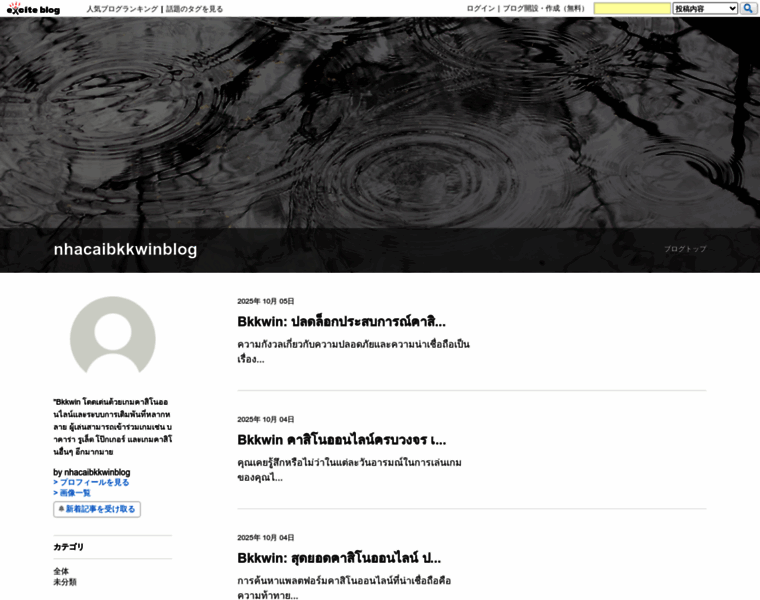Screen dimensions: 760x600
Task: Focus the yellow search input field
Action: (x=632, y=8)
